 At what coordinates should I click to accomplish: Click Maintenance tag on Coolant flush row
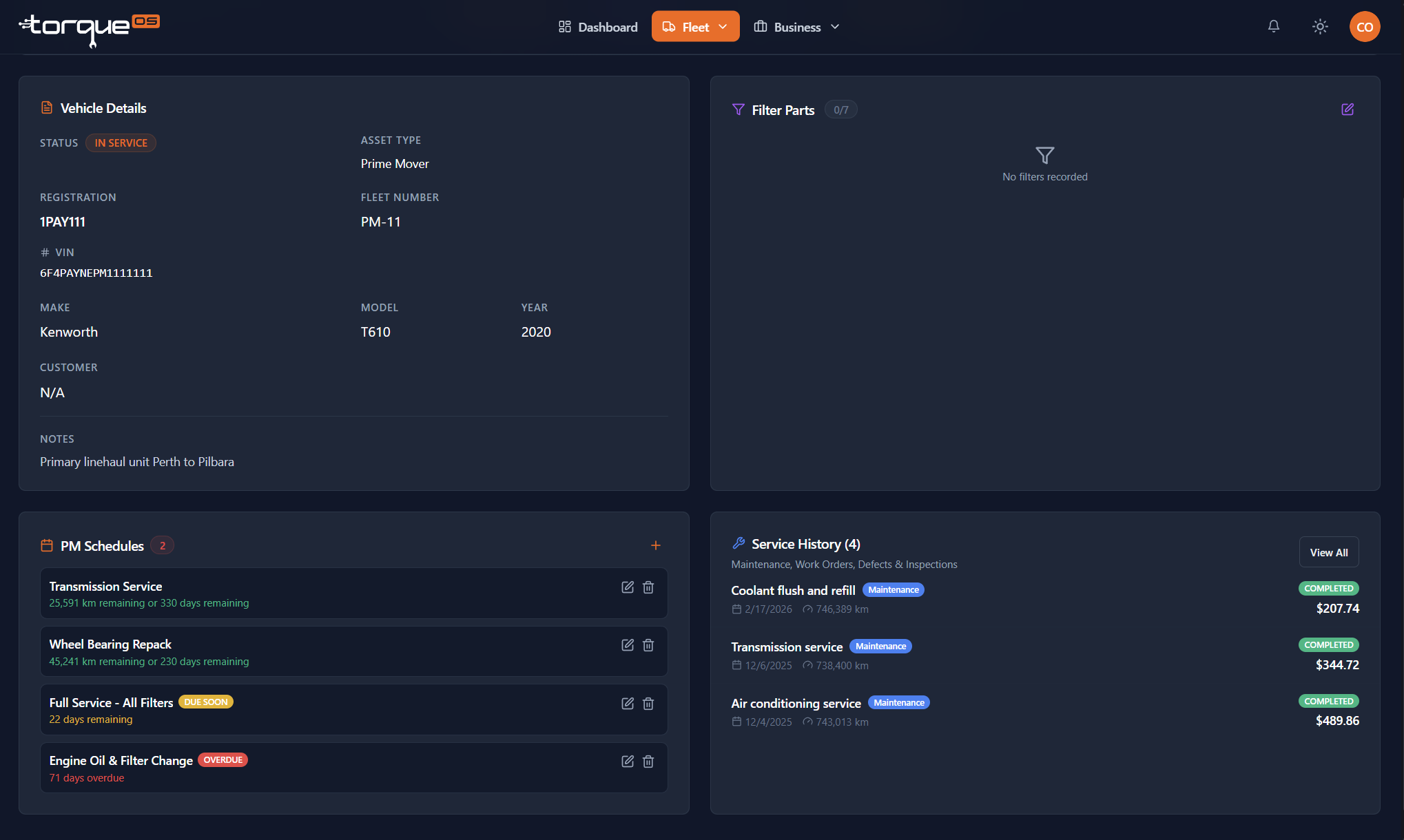(x=894, y=589)
